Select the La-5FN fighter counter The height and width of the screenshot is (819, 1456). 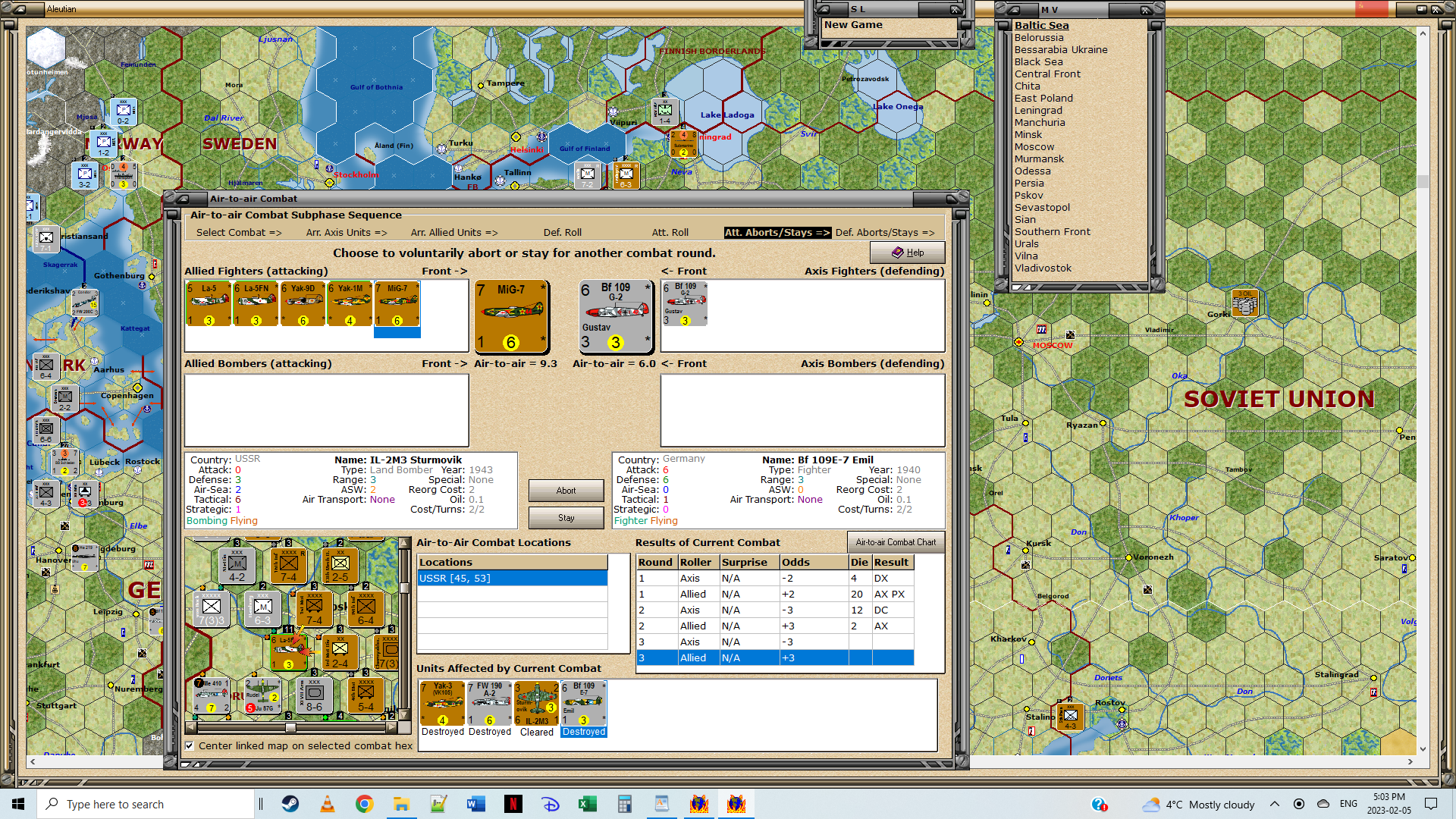(x=256, y=304)
